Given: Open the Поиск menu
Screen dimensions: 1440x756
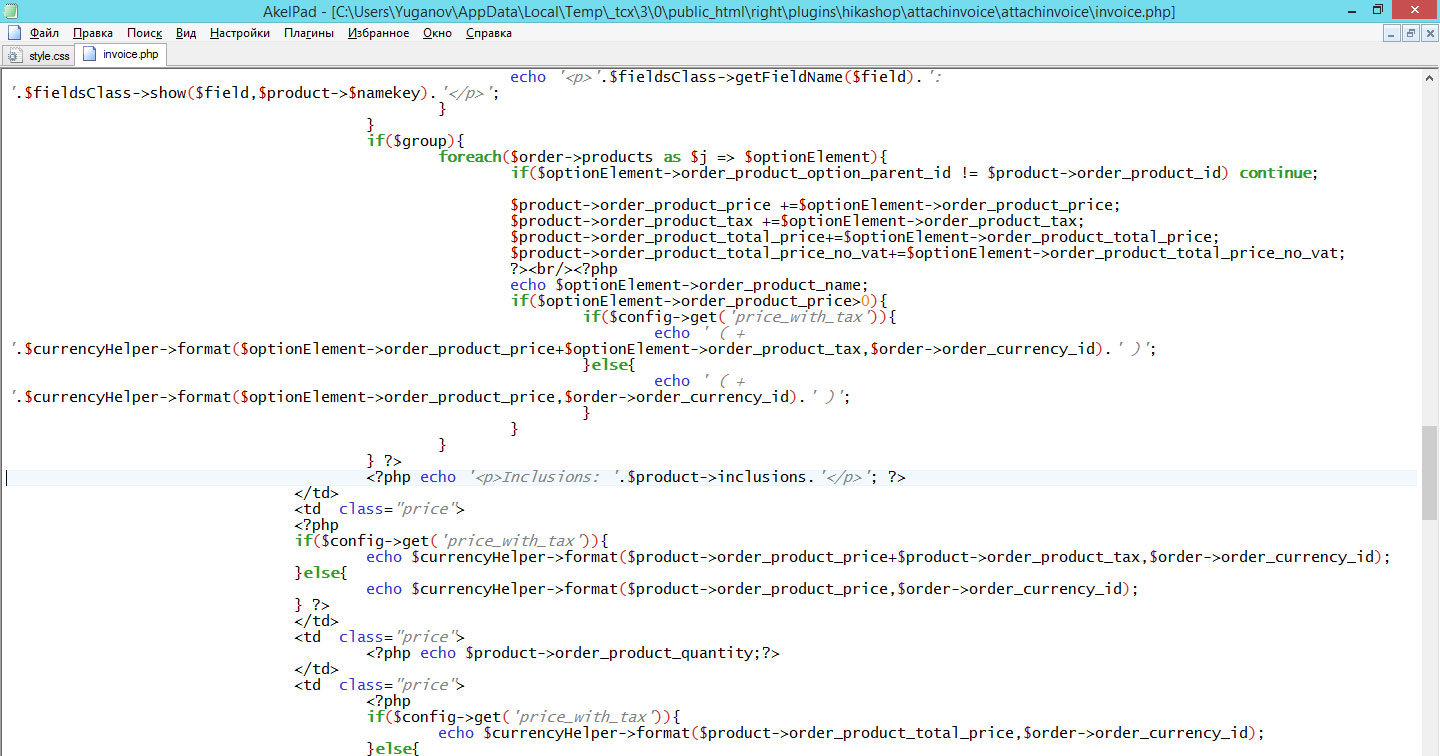Looking at the screenshot, I should tap(144, 33).
